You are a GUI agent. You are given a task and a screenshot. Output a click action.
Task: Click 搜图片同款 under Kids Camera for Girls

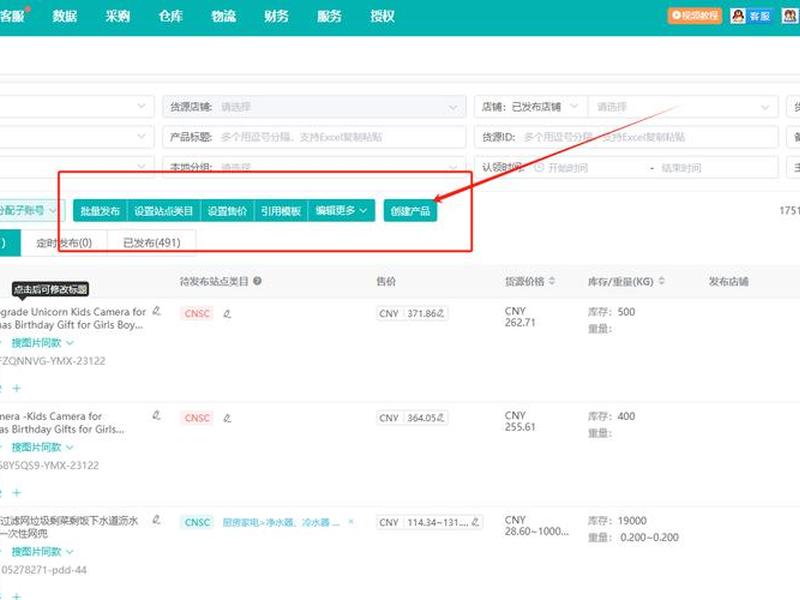(x=42, y=447)
